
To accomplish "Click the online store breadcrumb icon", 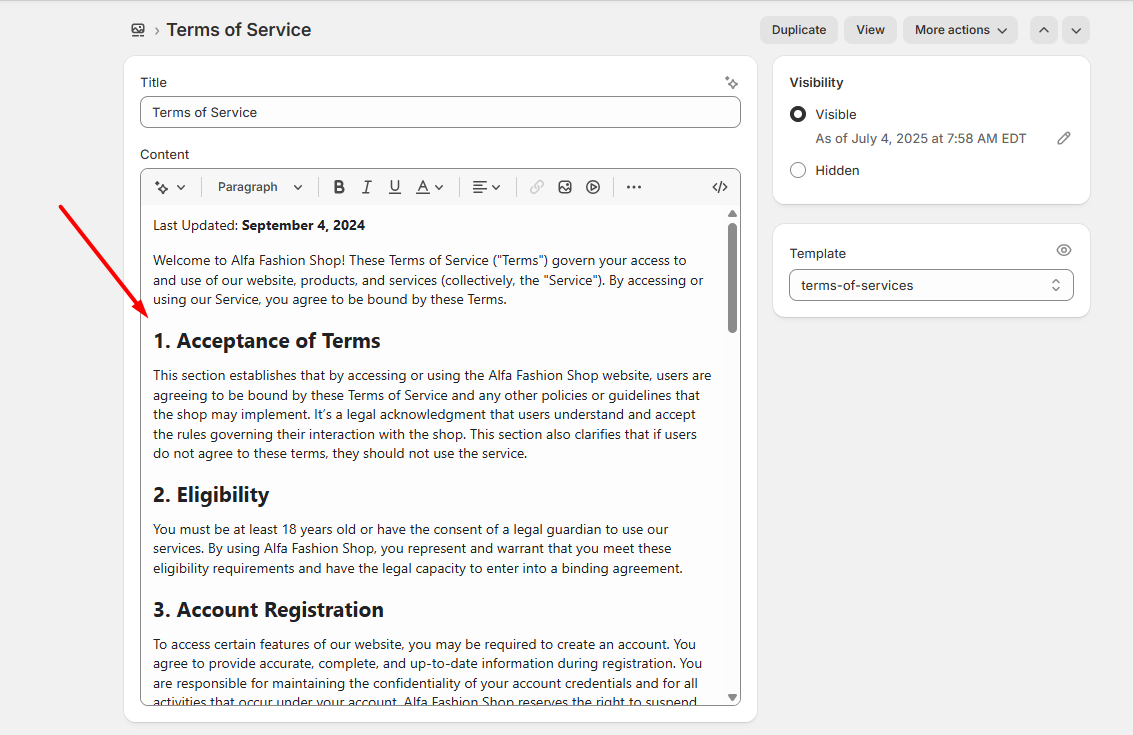I will click(x=138, y=30).
